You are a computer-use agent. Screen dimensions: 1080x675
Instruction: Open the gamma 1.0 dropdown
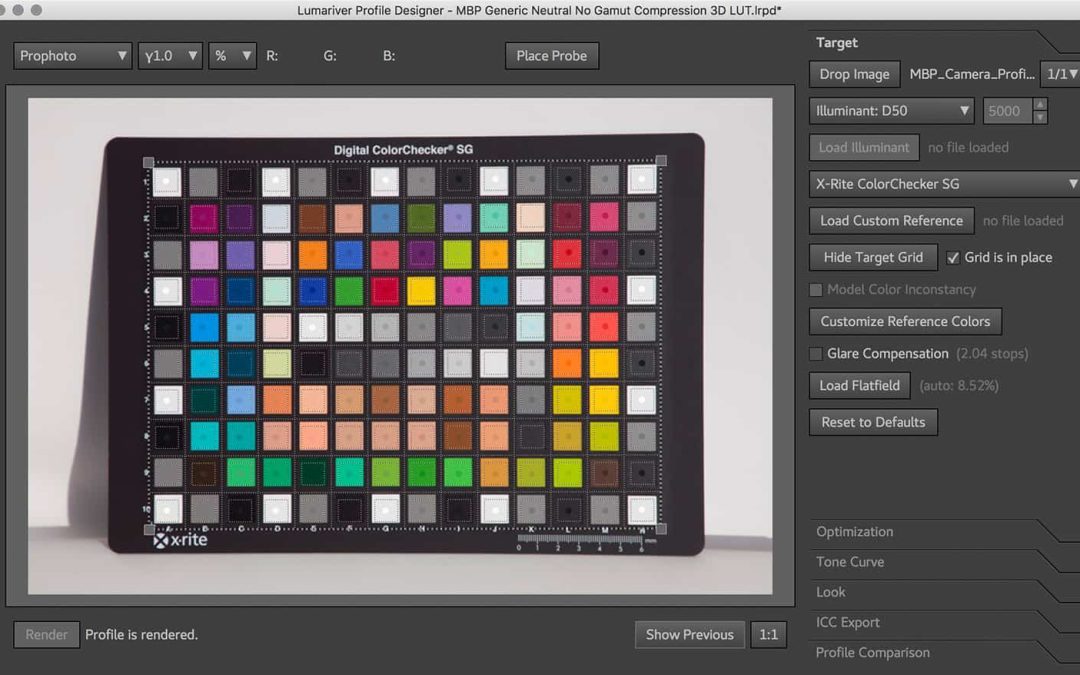tap(169, 56)
